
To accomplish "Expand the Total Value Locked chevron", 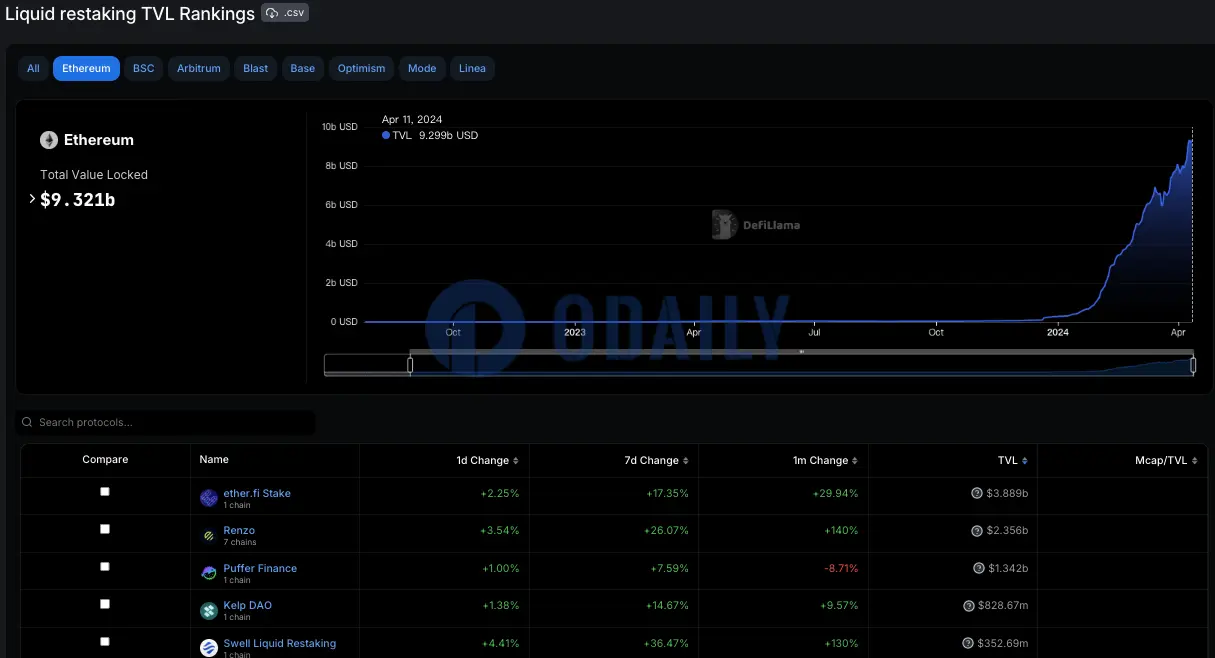I will [x=33, y=199].
